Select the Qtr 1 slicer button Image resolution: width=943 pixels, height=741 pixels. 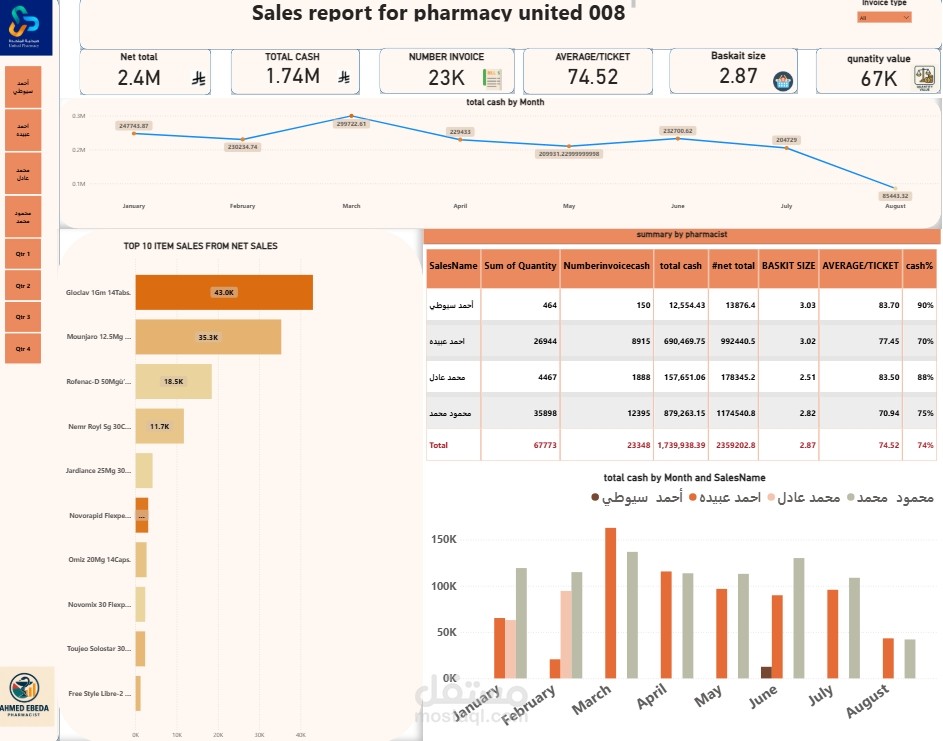point(23,254)
